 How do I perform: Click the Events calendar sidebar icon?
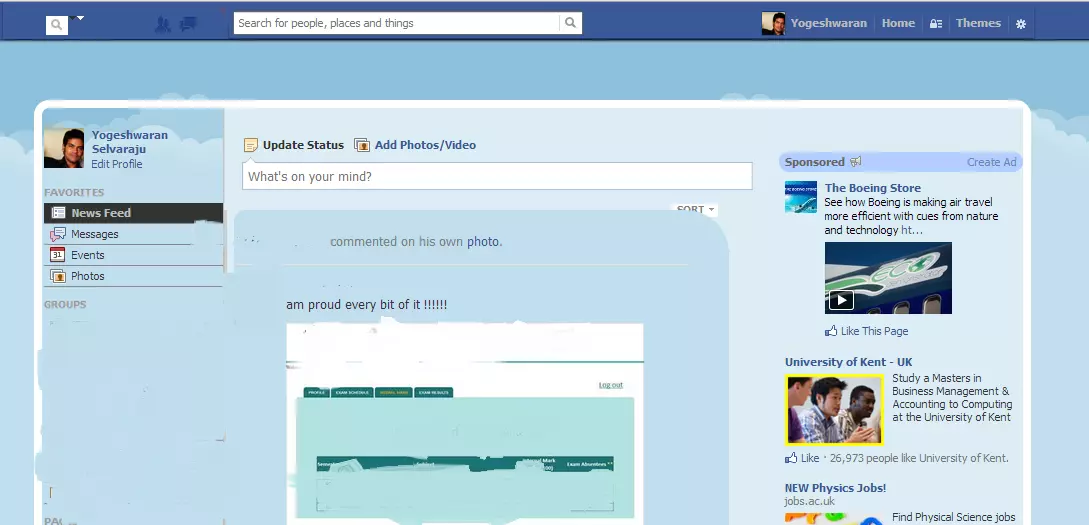tap(58, 255)
